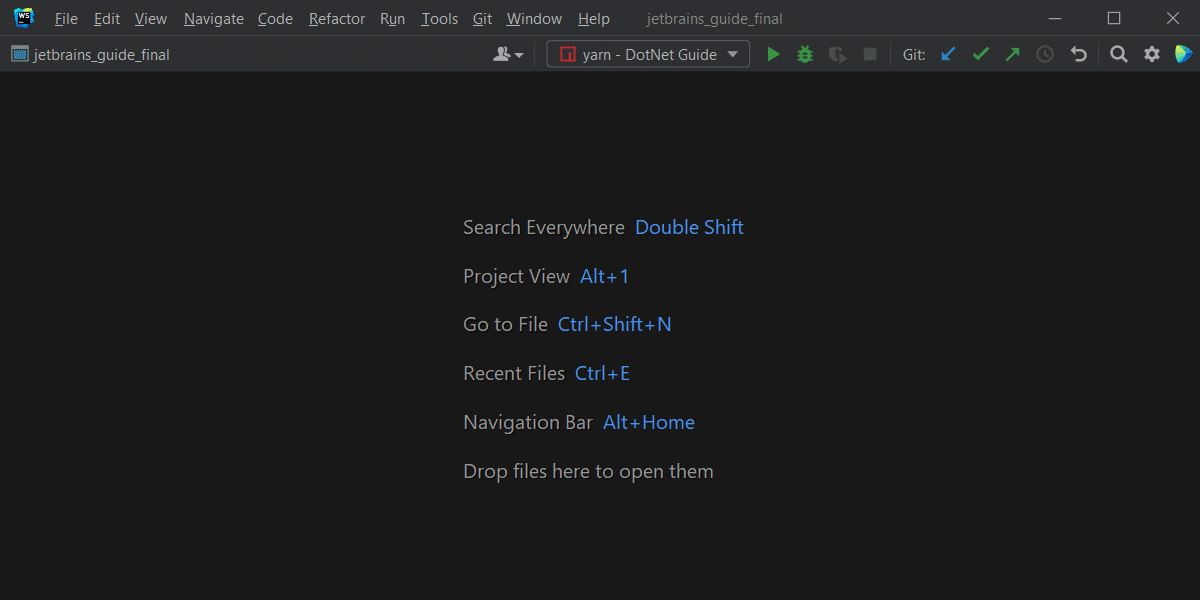
Task: Open the File menu
Action: 65,18
